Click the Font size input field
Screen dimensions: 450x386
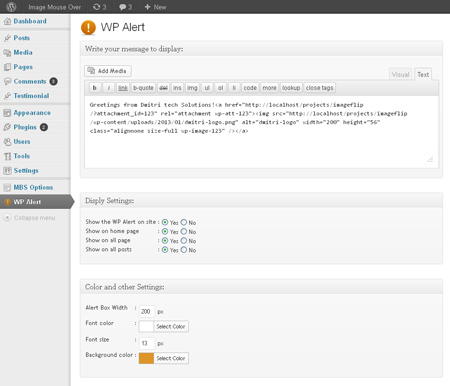coord(147,343)
